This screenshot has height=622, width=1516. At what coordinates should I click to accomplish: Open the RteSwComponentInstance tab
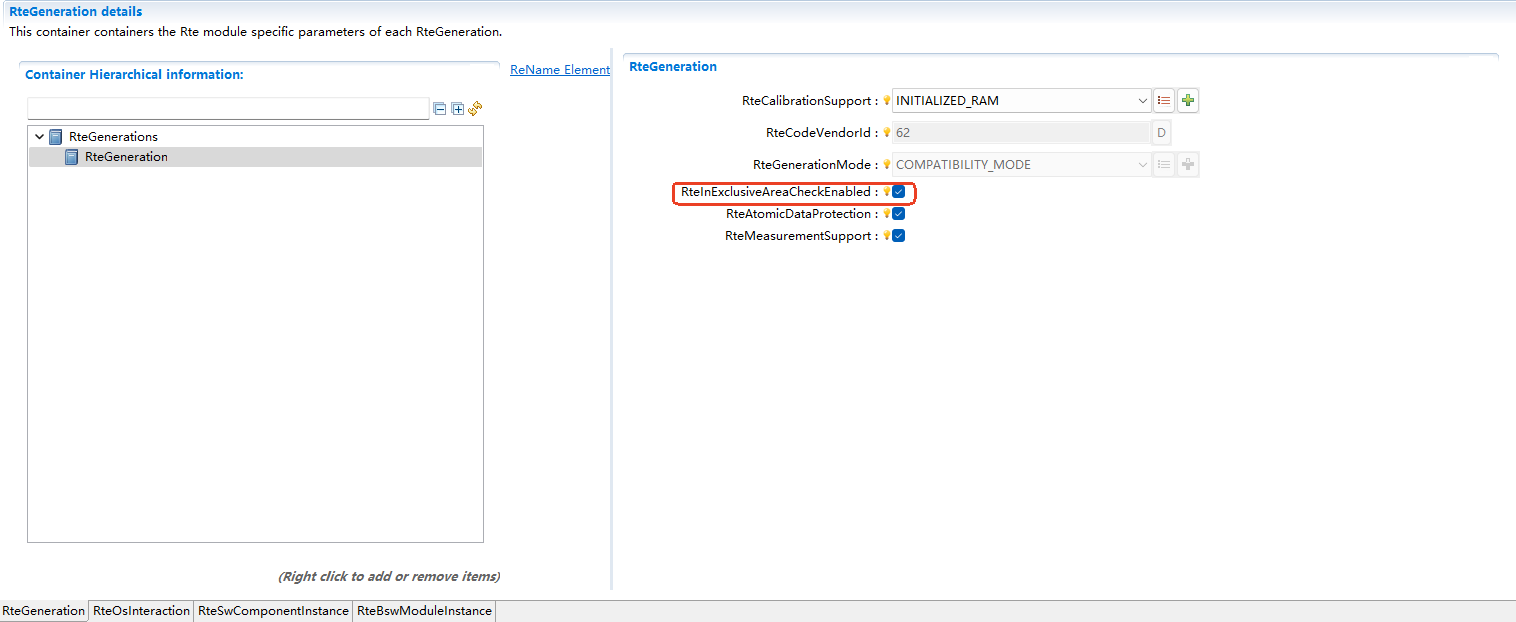point(273,611)
